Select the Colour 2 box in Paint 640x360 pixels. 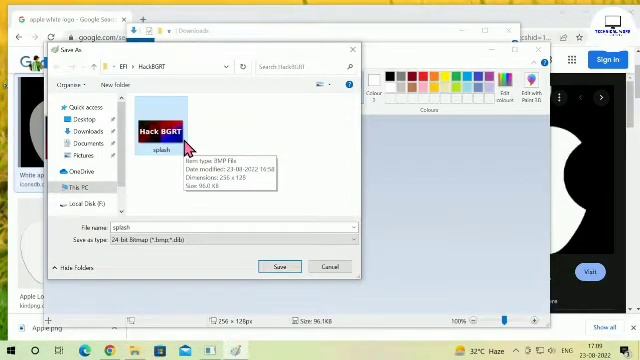tap(373, 87)
